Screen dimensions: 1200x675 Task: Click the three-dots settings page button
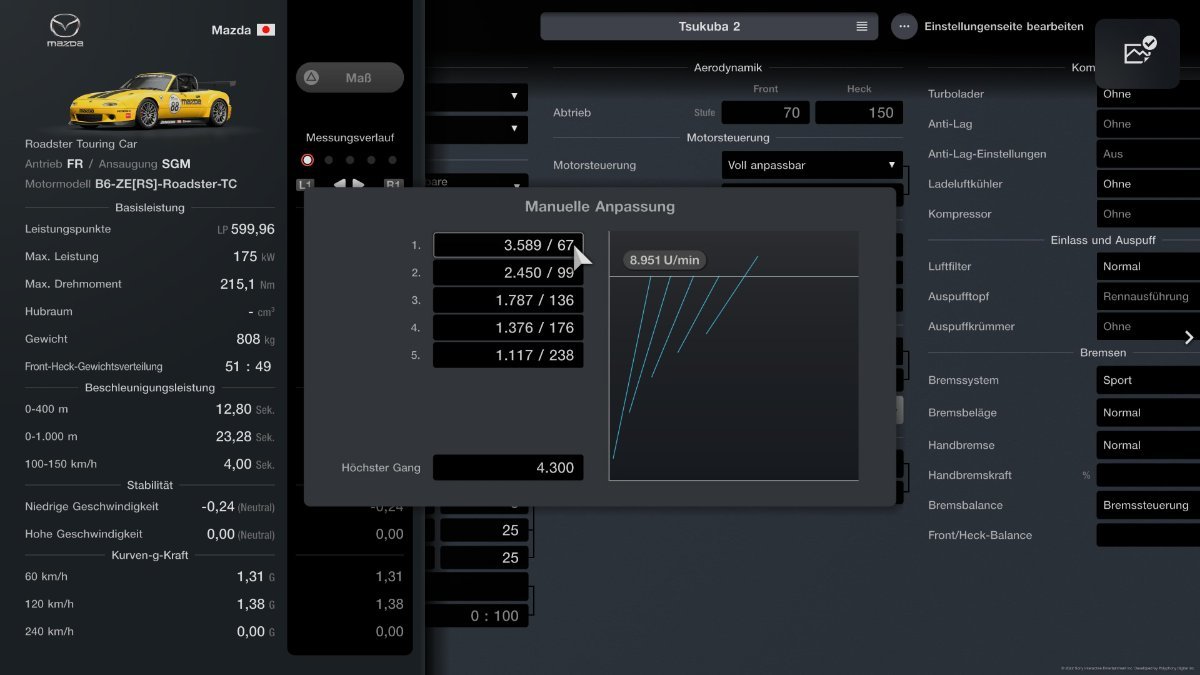904,26
